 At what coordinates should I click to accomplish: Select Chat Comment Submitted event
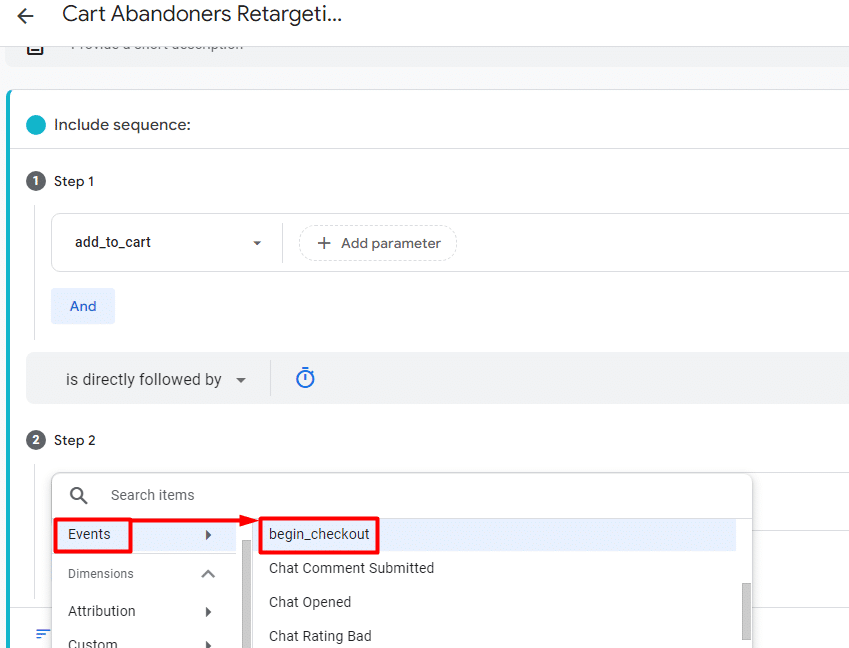(x=351, y=568)
